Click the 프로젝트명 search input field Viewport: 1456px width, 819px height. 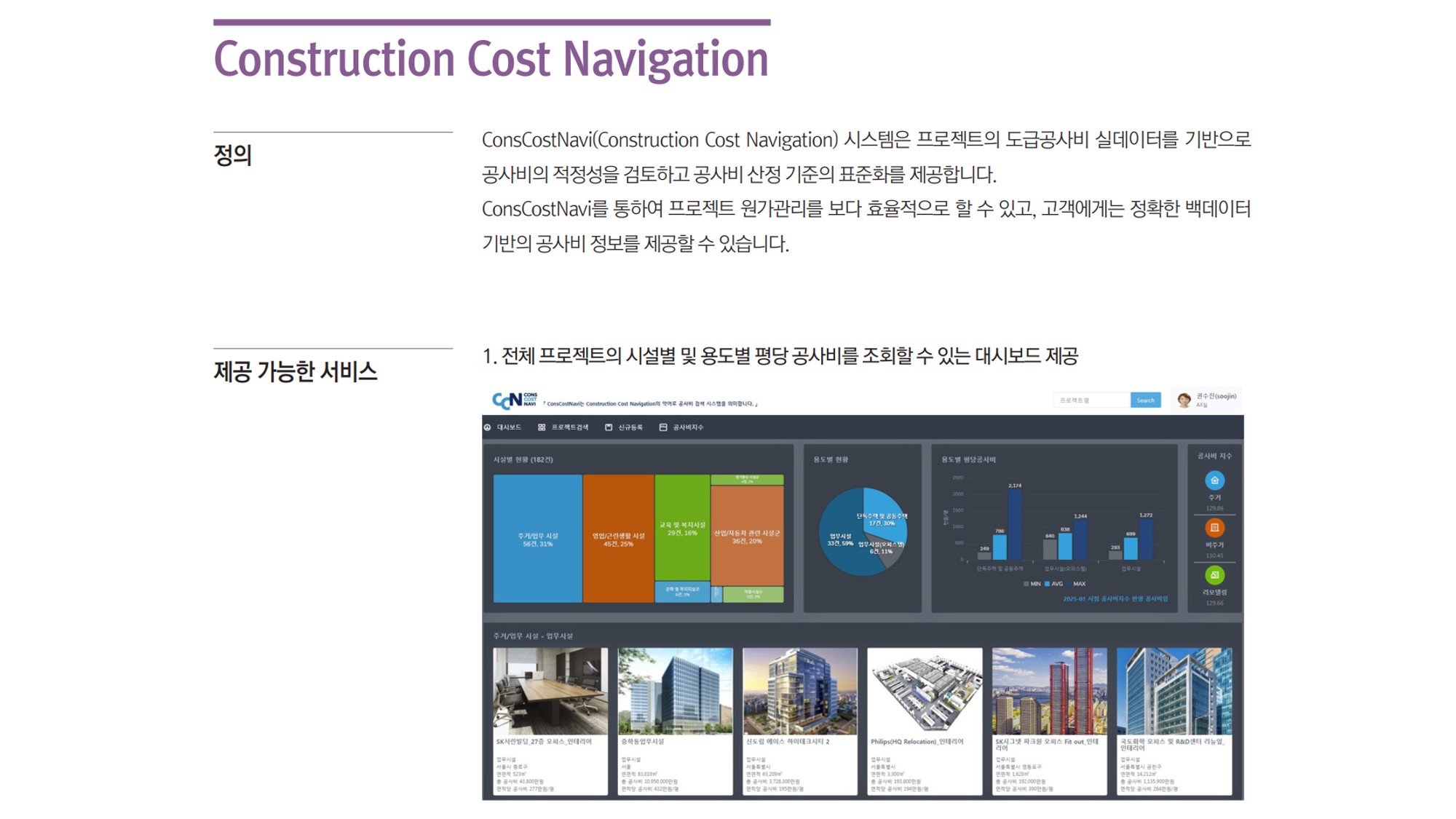point(1092,400)
